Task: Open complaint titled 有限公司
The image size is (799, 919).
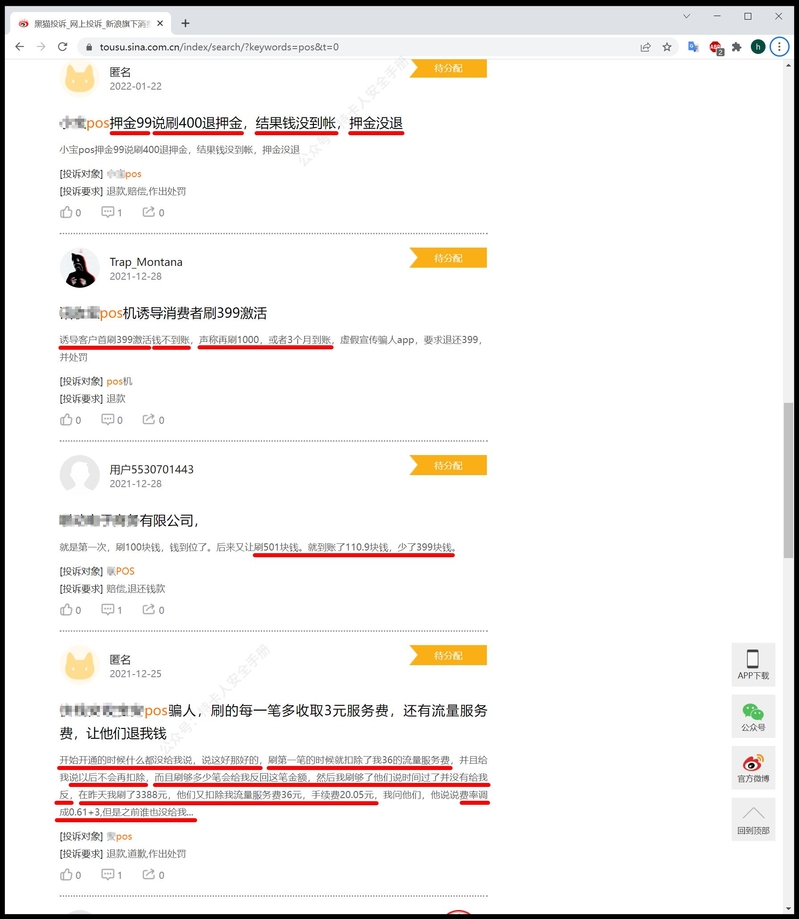Action: (x=129, y=520)
